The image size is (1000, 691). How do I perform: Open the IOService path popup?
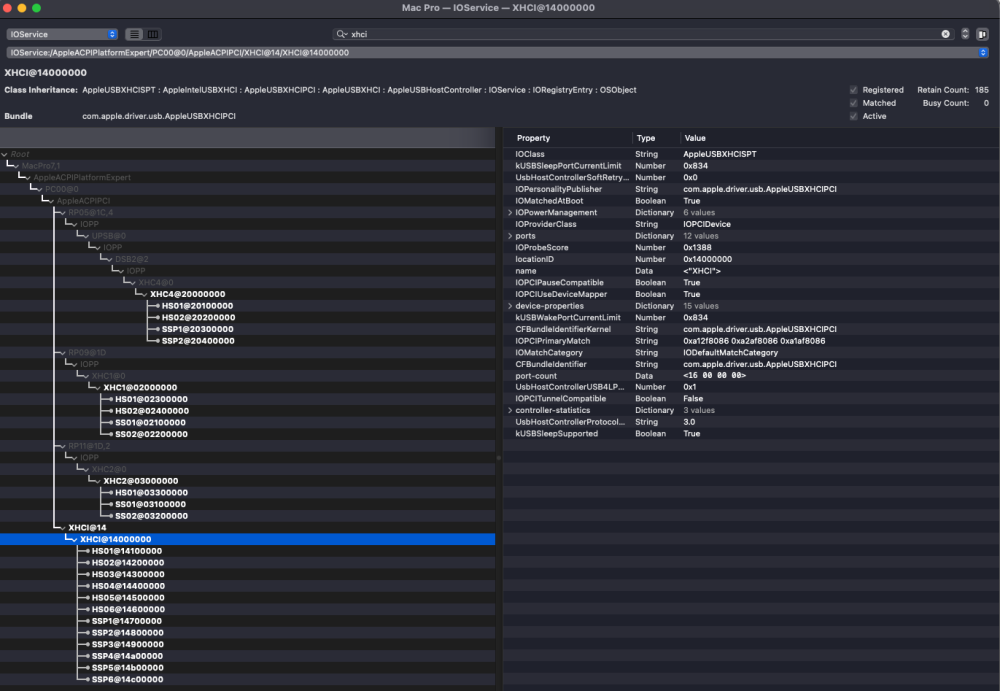pyautogui.click(x=498, y=53)
